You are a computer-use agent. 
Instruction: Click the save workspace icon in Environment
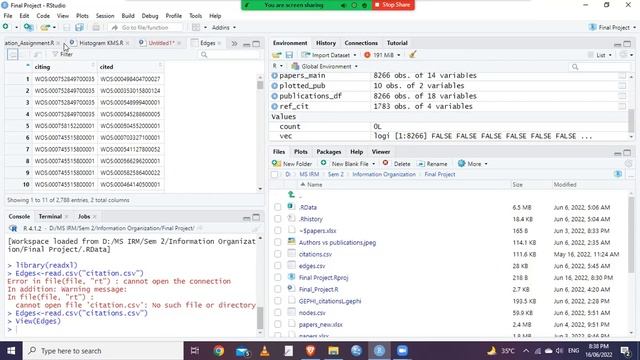point(289,55)
